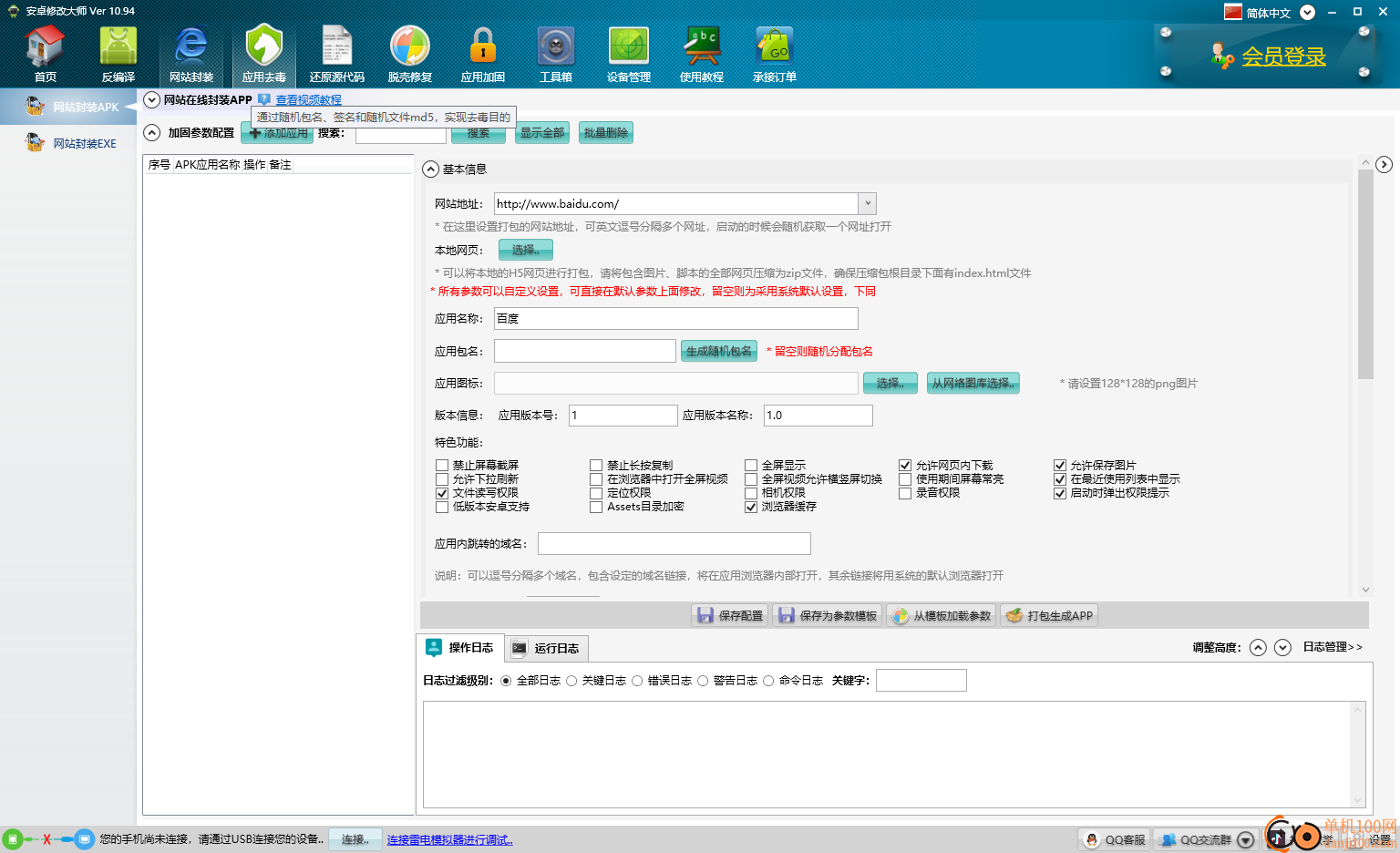Open the 应用加固 lock icon
Viewport: 1400px width, 853px height.
pyautogui.click(x=483, y=55)
